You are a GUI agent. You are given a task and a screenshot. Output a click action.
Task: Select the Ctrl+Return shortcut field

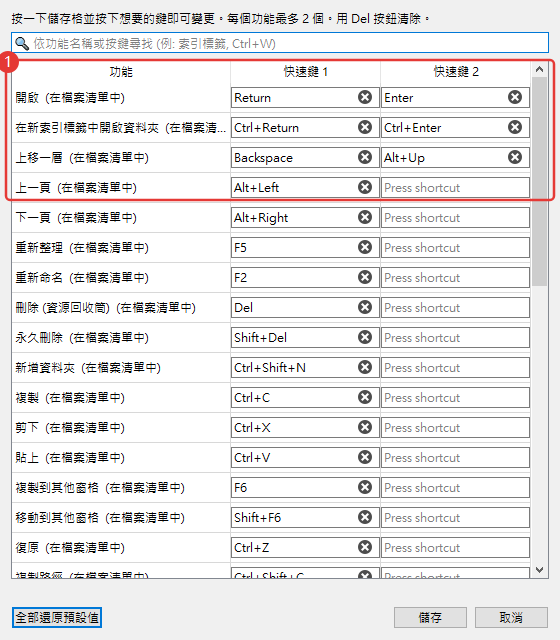click(x=305, y=127)
